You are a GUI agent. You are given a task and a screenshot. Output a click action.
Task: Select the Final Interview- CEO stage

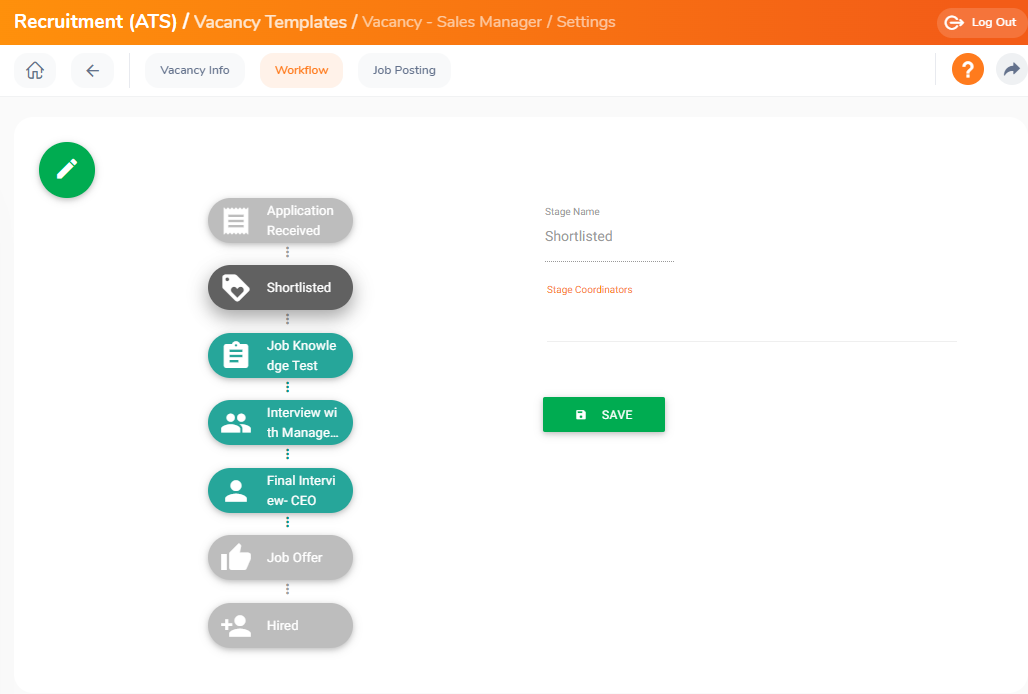point(281,491)
